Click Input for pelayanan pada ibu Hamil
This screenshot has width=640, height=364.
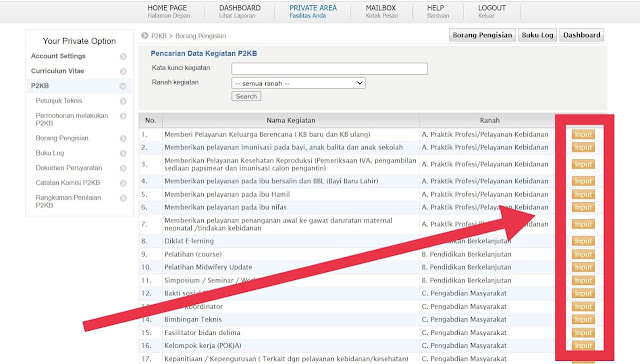[x=583, y=194]
